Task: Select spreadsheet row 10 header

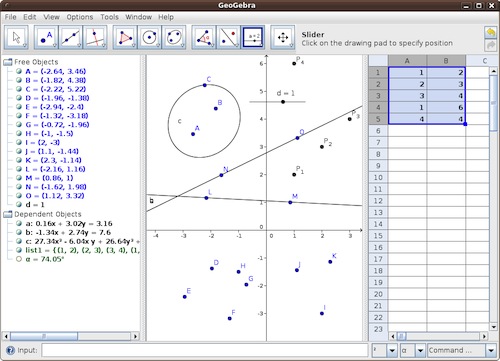Action: (378, 177)
